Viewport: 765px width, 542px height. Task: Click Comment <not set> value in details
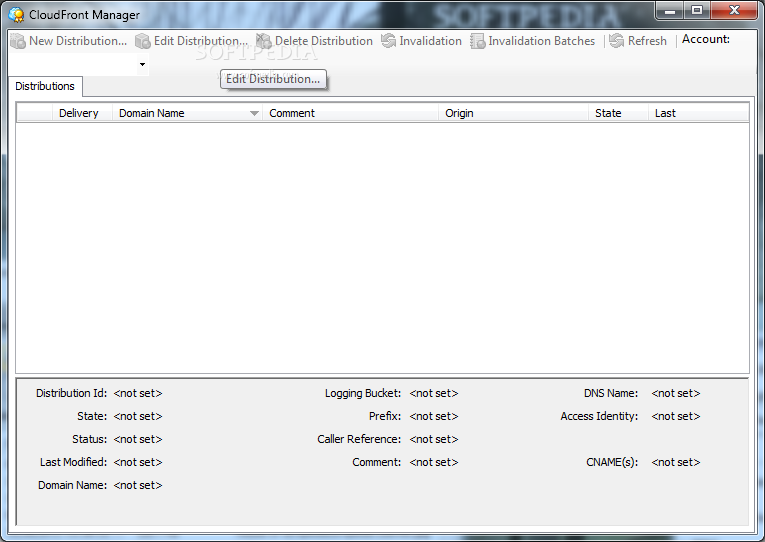pos(434,462)
